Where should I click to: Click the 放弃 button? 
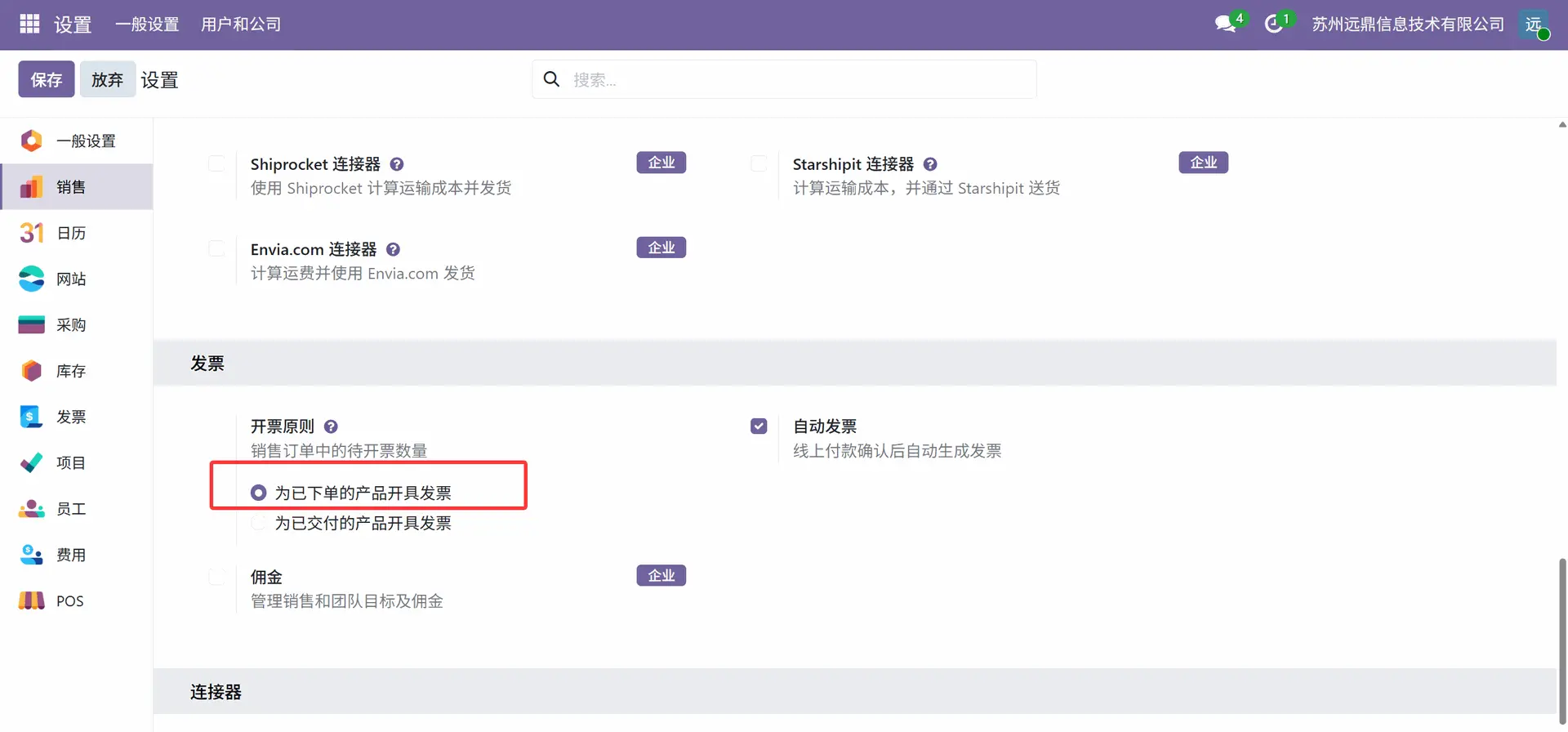[107, 79]
